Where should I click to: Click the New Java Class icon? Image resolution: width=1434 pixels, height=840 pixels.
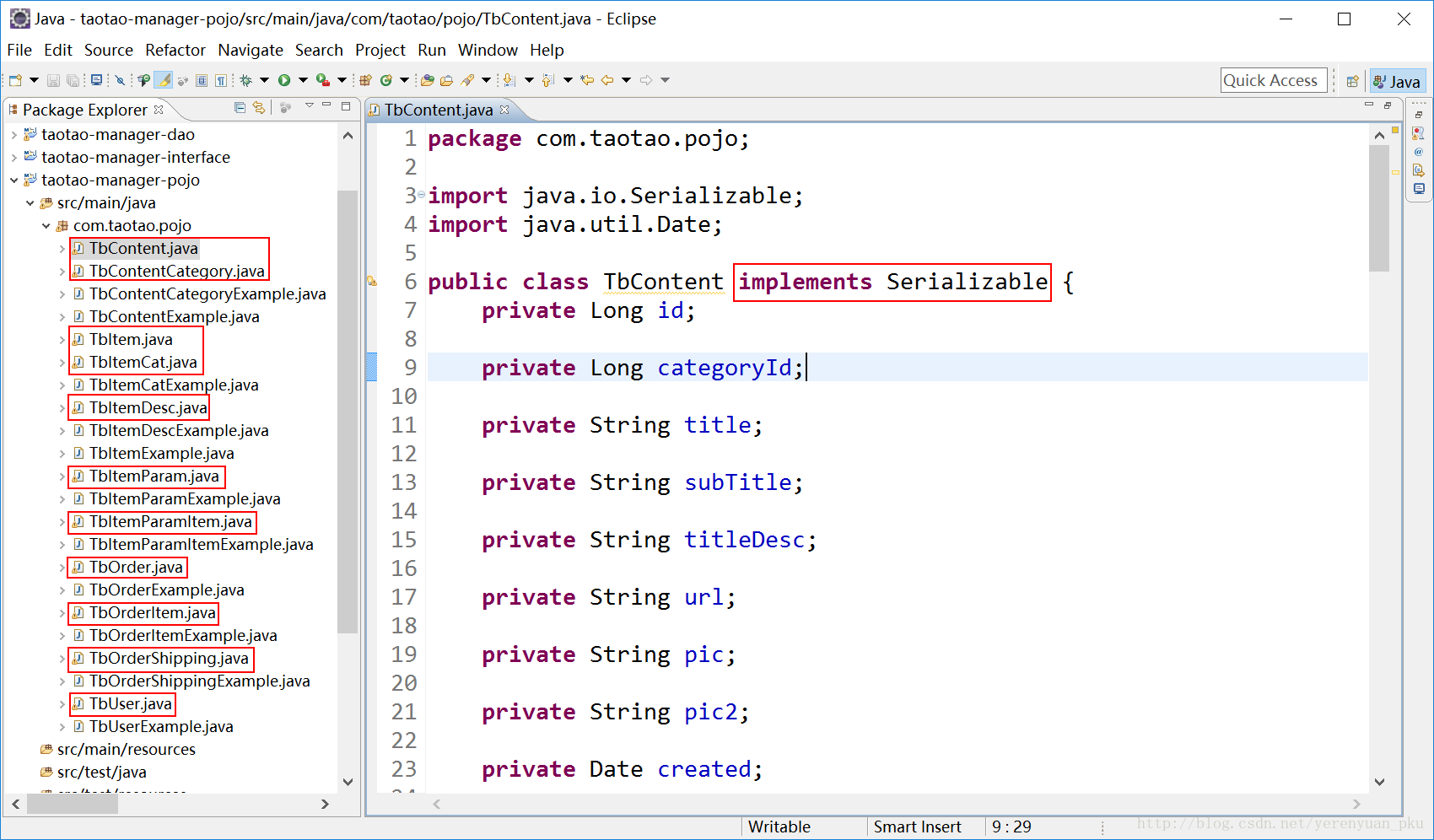click(385, 80)
